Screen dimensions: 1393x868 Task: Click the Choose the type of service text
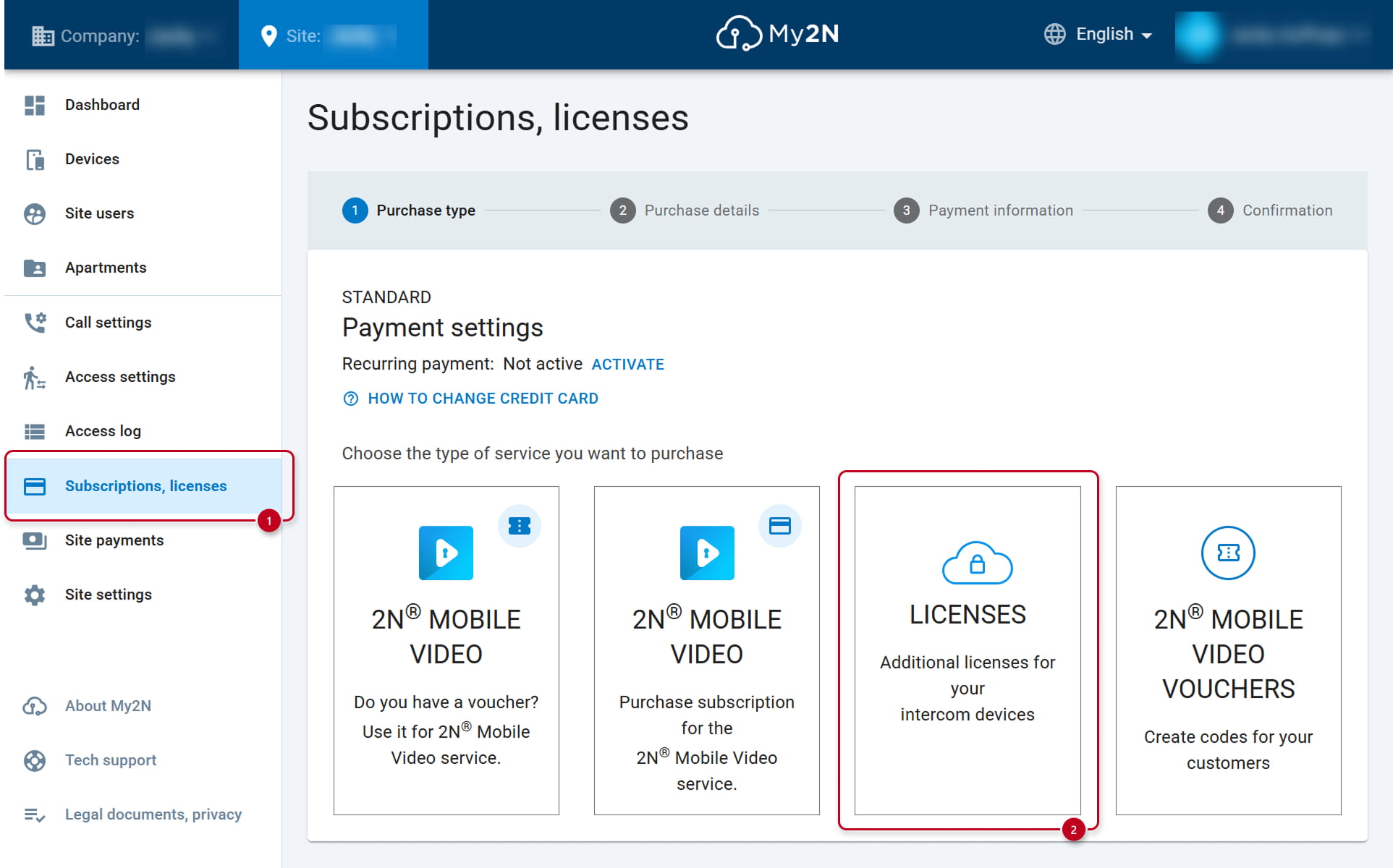pyautogui.click(x=533, y=454)
